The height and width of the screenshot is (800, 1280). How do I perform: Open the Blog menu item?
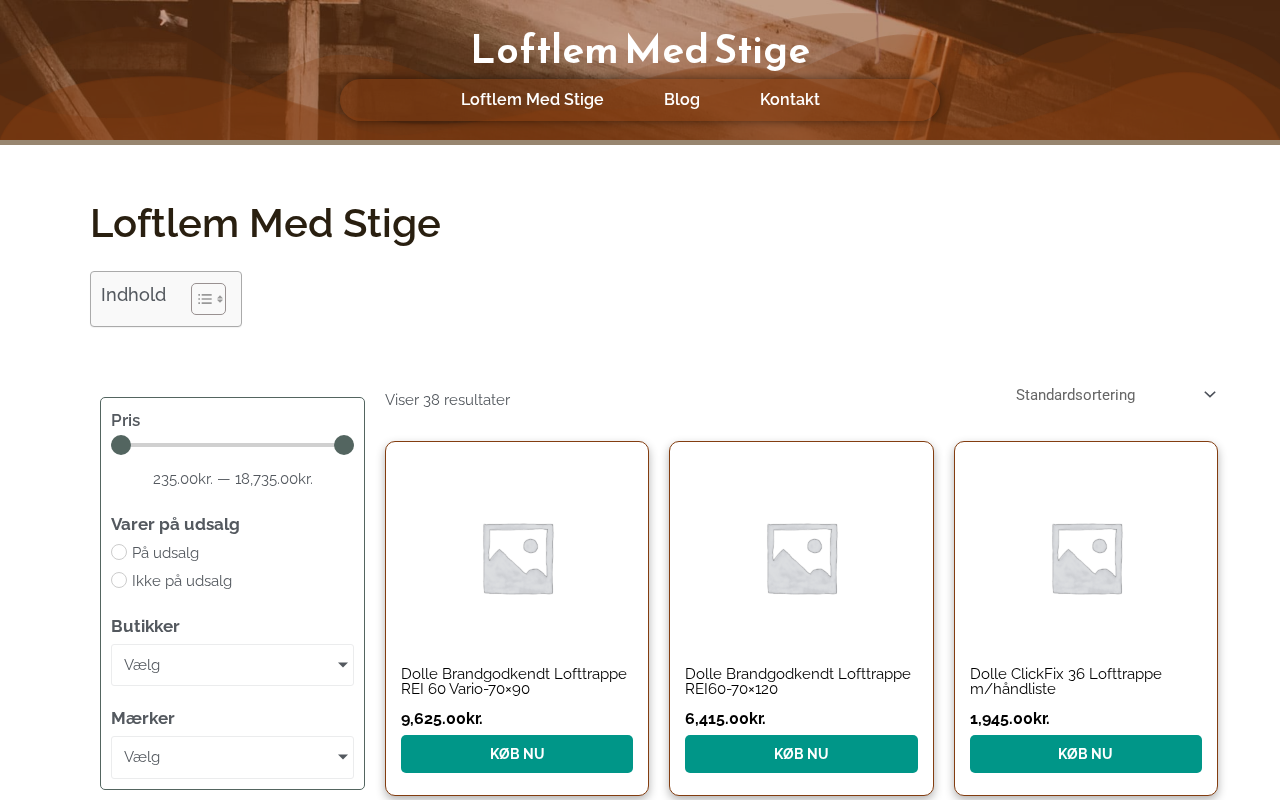pyautogui.click(x=682, y=100)
